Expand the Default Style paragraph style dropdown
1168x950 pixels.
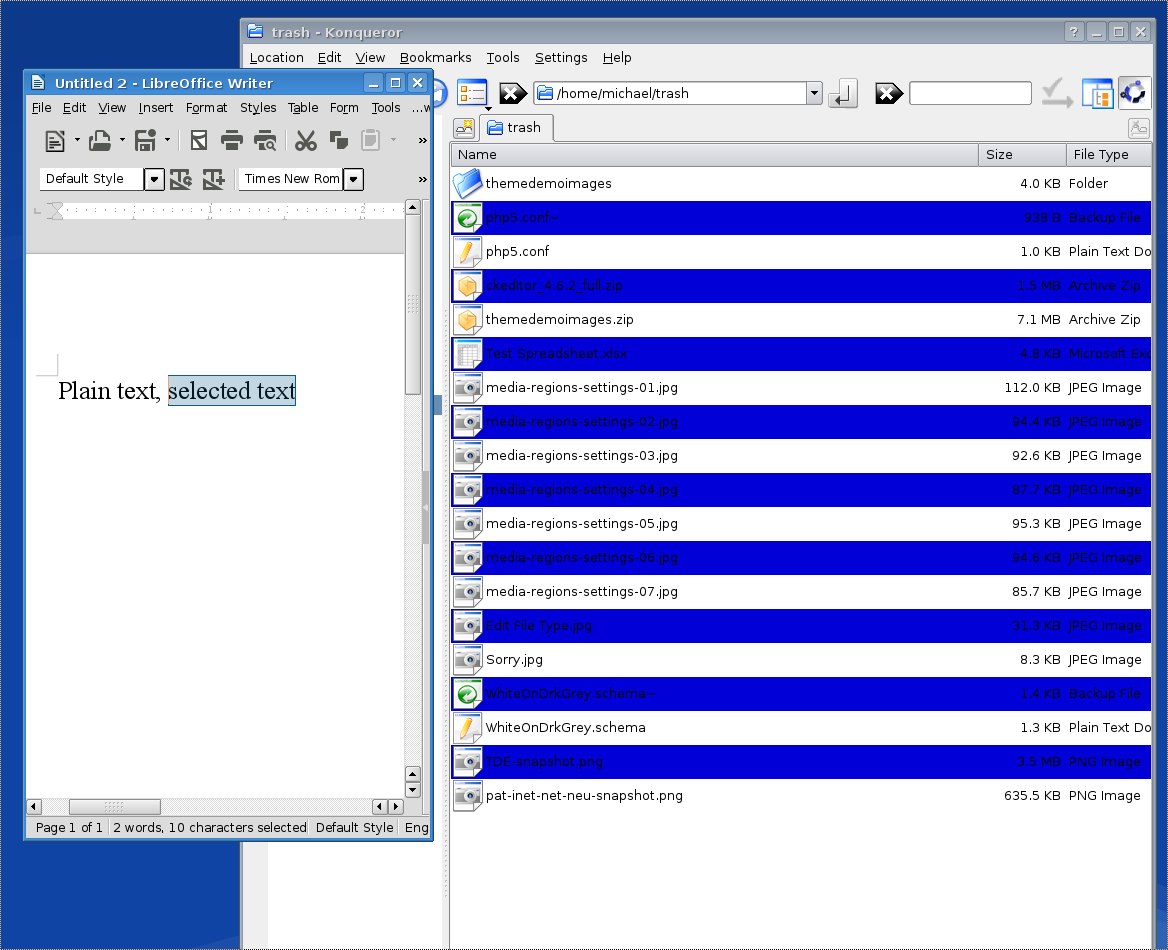coord(154,180)
